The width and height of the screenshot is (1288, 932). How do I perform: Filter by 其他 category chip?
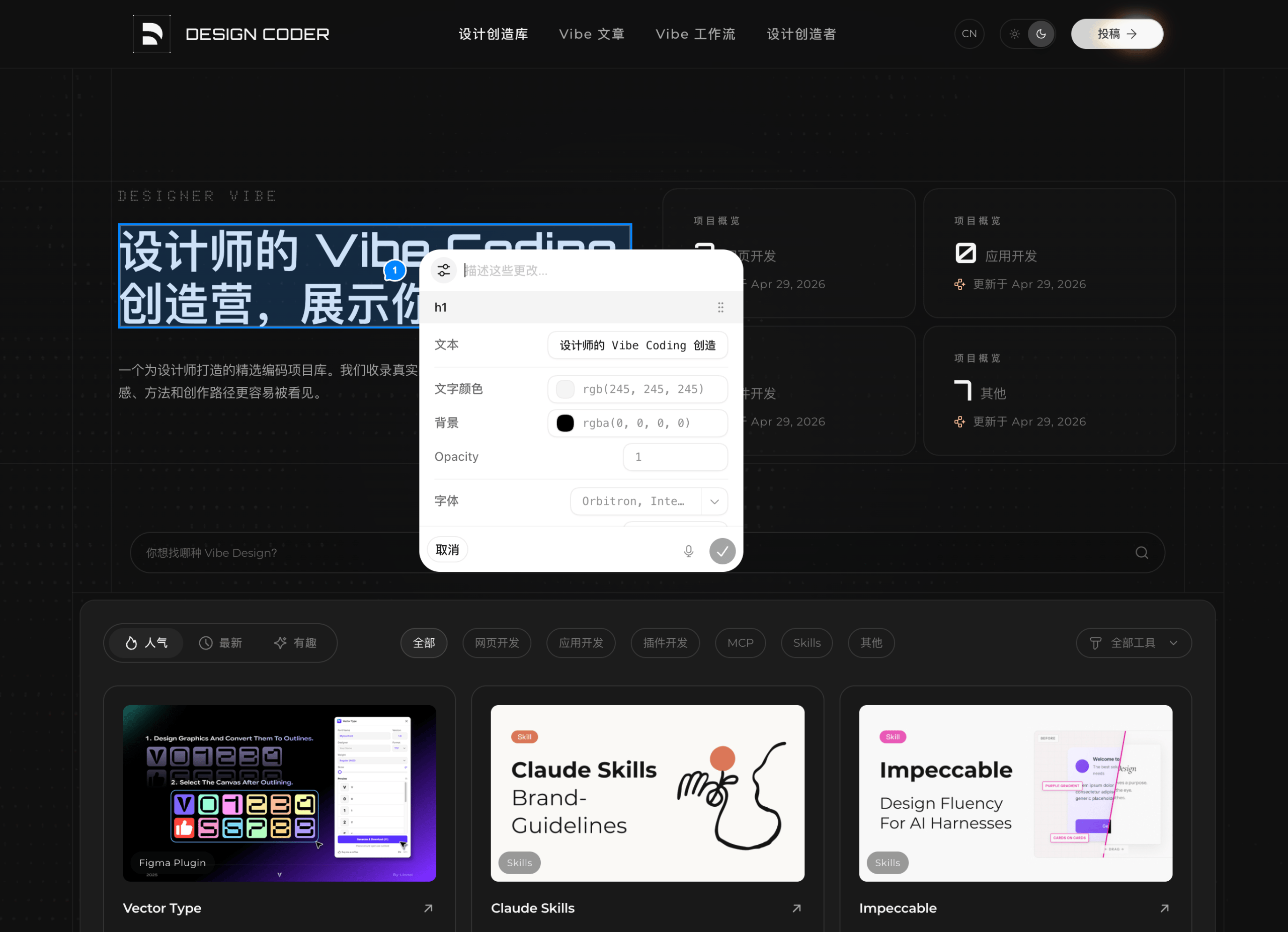point(871,642)
